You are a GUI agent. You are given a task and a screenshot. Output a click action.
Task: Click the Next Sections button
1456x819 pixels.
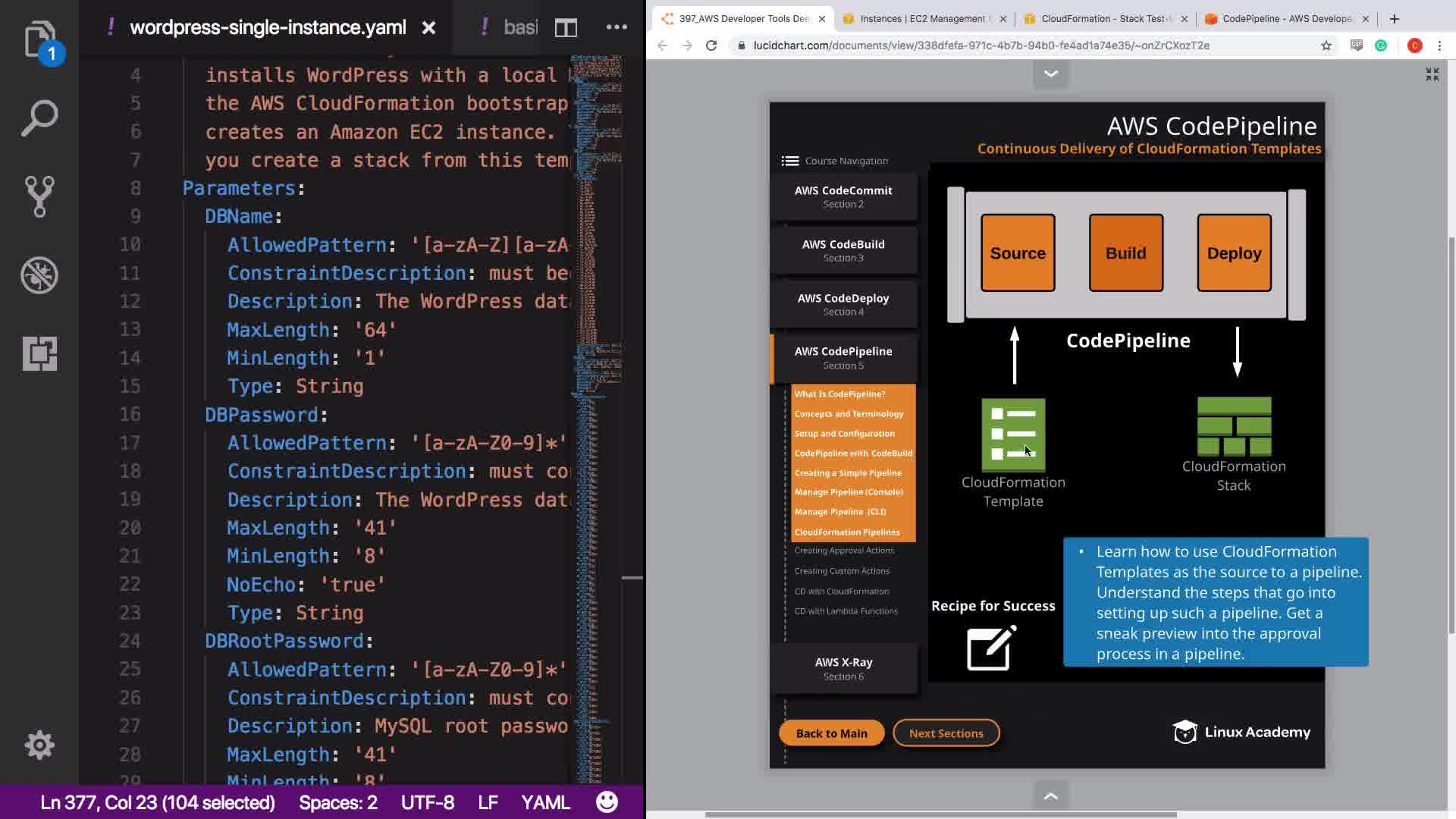[x=946, y=733]
